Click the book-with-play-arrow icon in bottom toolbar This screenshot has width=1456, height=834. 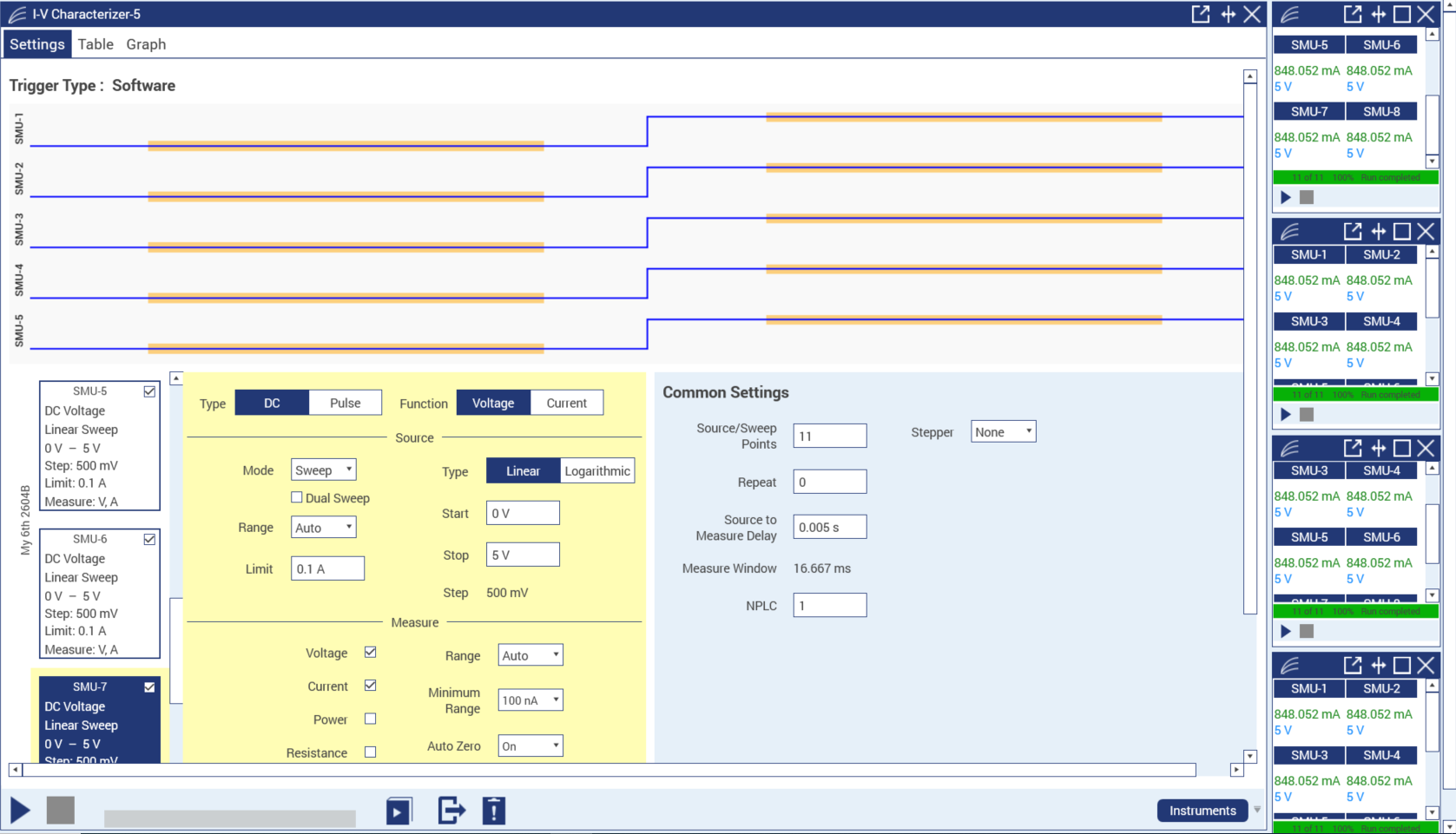[x=399, y=811]
